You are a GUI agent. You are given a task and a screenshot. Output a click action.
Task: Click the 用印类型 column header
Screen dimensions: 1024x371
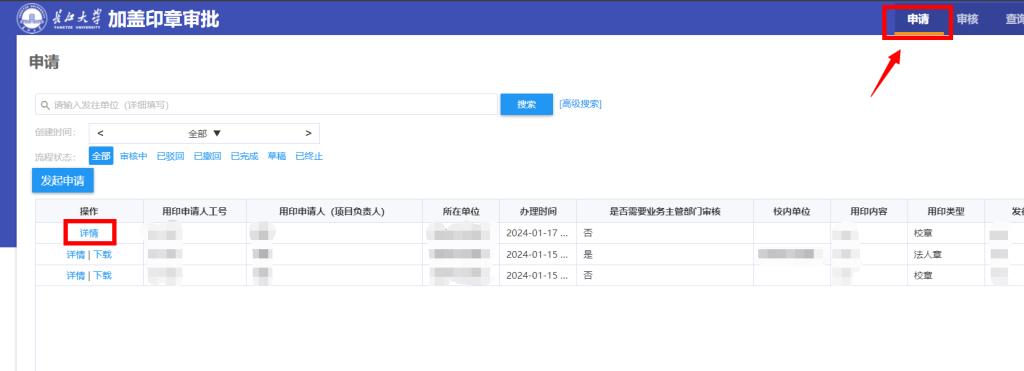946,211
